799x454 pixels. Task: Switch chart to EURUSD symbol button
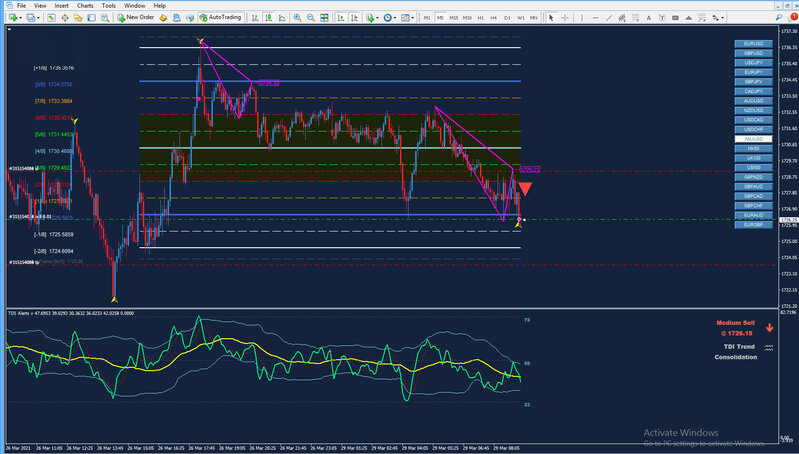[x=754, y=45]
